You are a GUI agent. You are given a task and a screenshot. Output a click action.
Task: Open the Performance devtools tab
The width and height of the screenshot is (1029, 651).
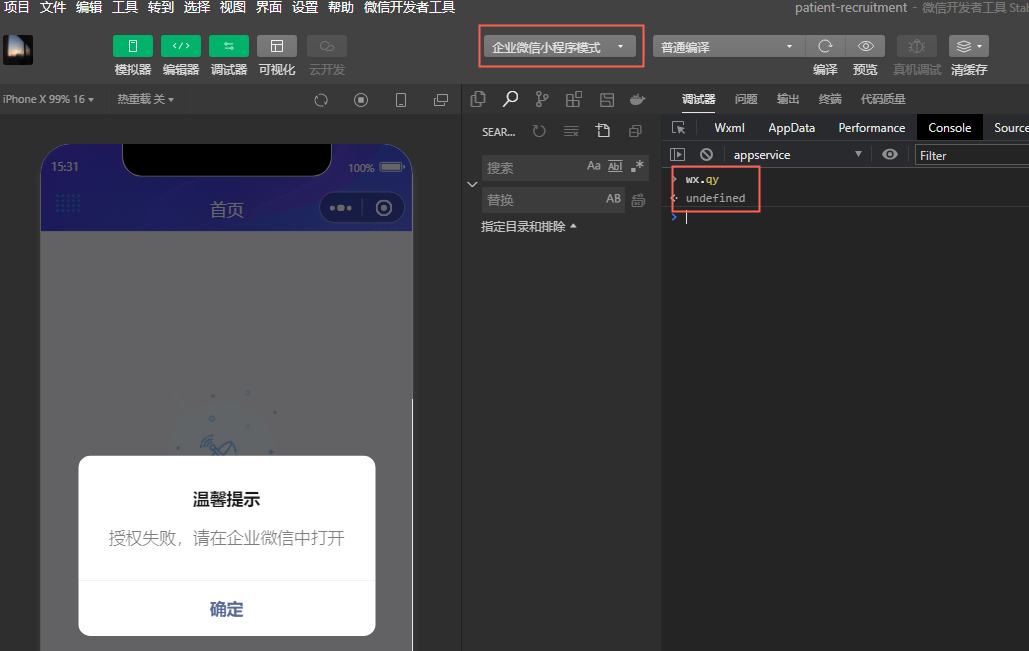872,128
